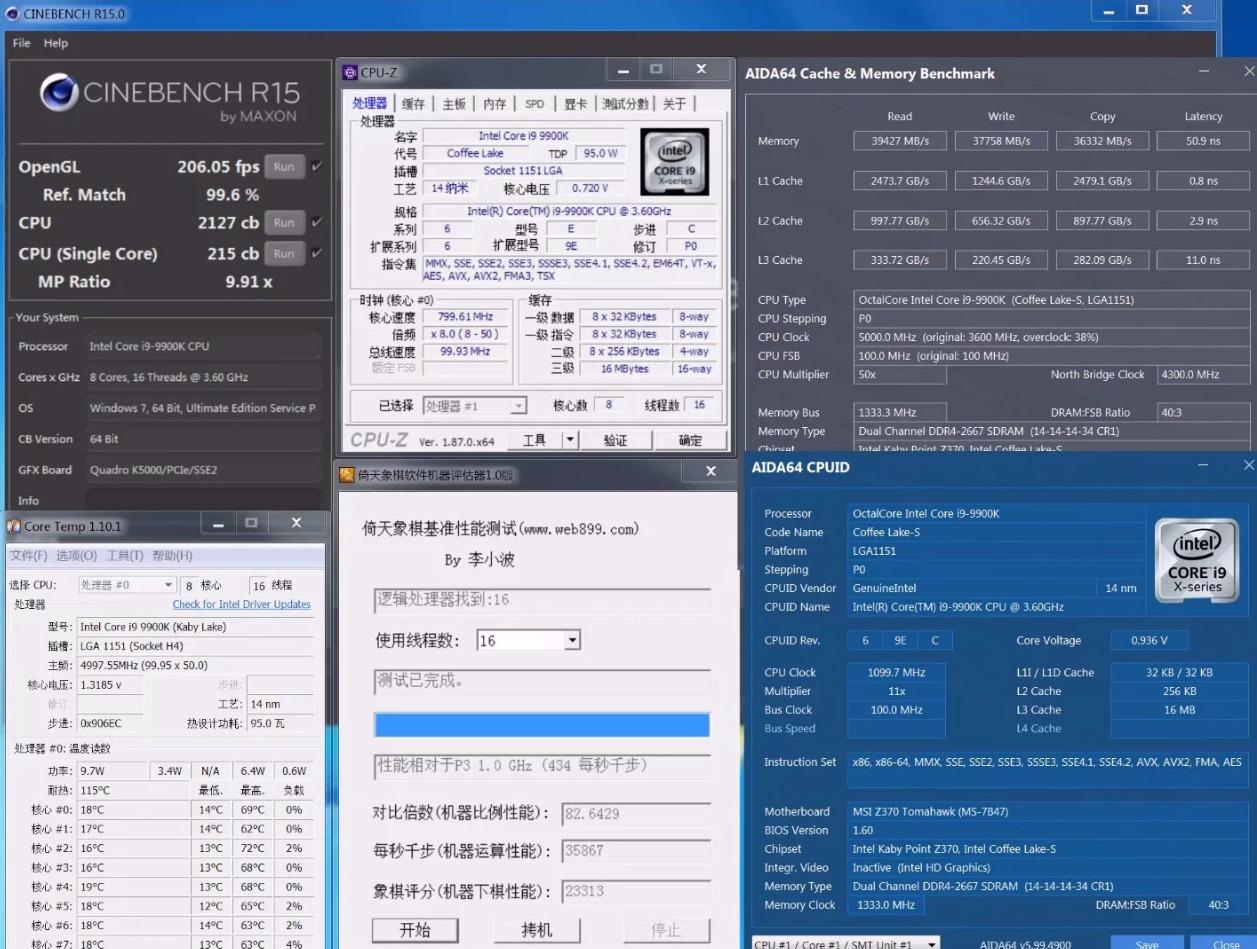This screenshot has height=949, width=1257.
Task: Expand the 处理器 #0 CPU dropdown in Core Temp
Action: 167,585
